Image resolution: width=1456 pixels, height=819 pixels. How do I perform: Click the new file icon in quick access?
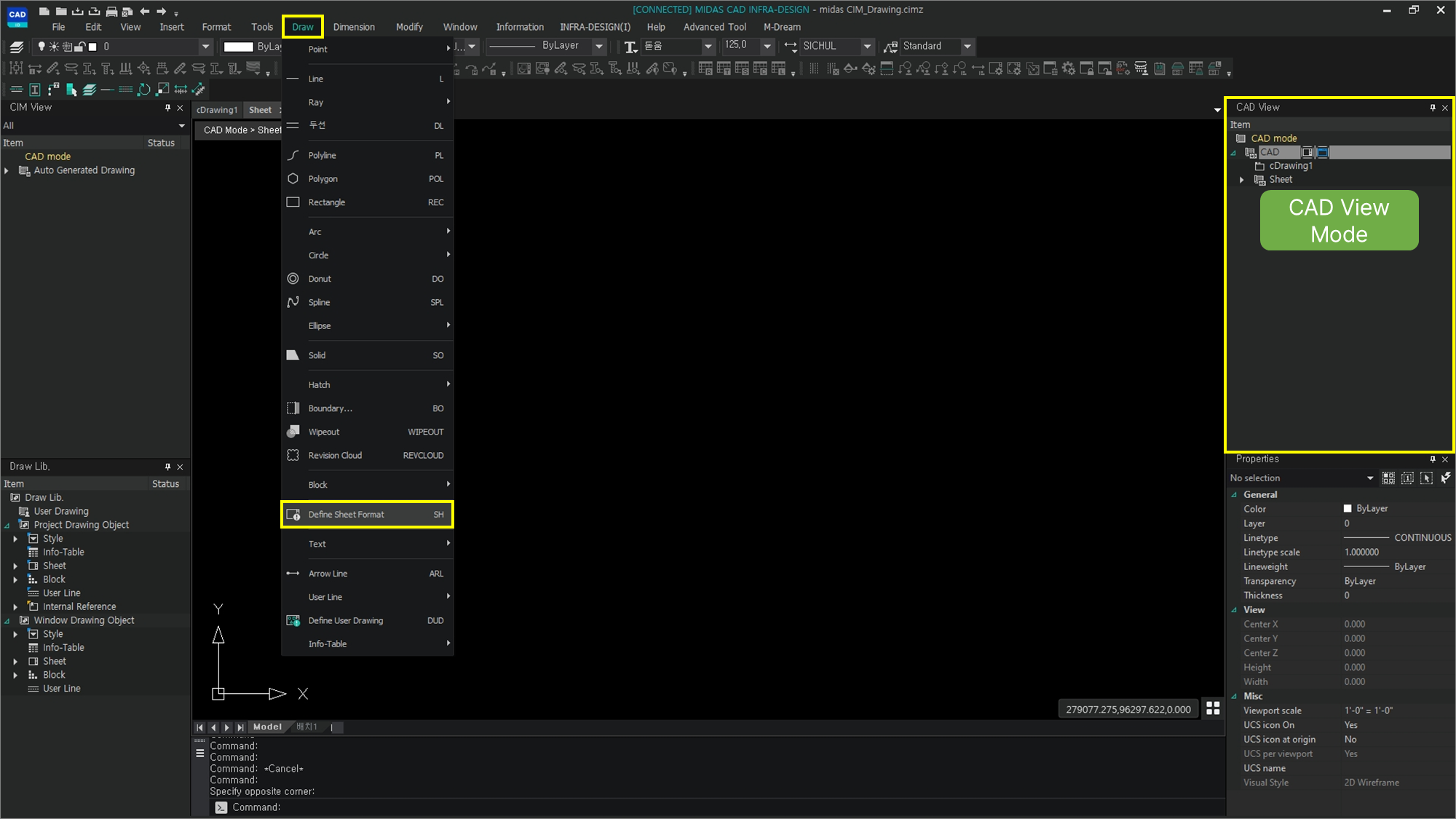point(44,11)
